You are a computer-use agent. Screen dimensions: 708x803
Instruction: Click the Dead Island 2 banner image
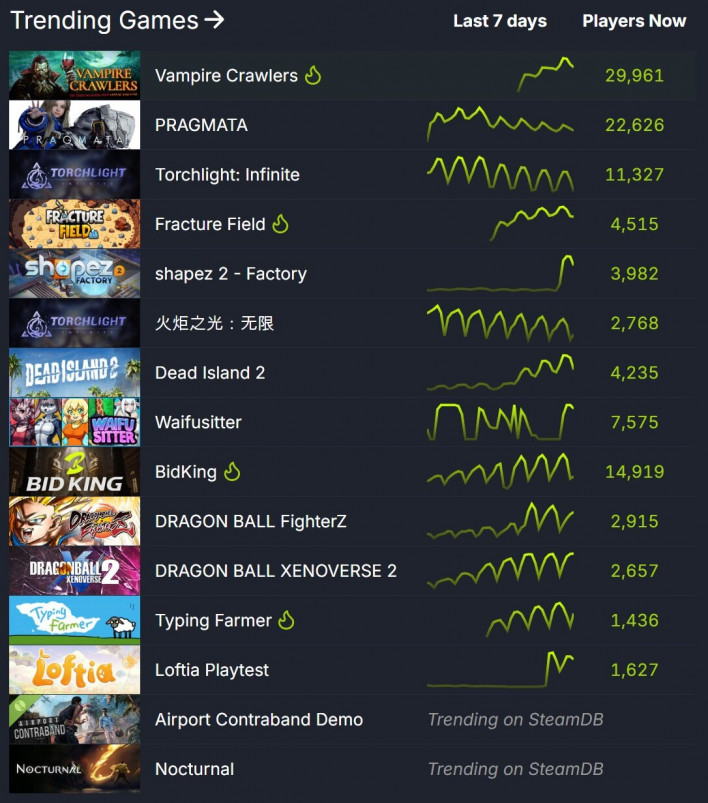point(74,372)
